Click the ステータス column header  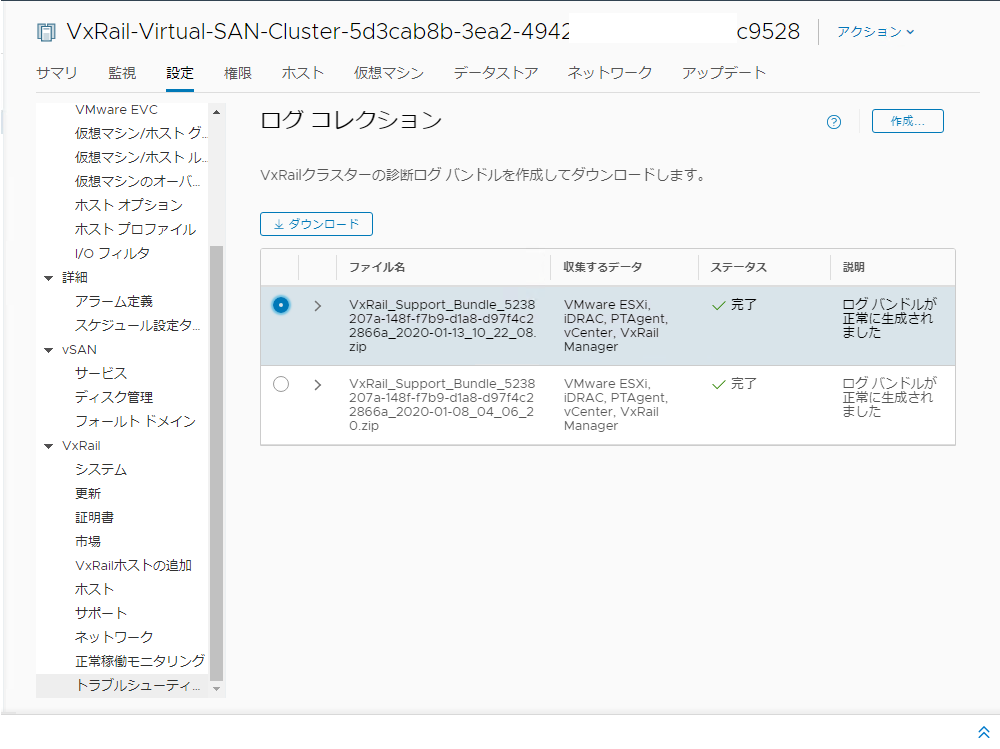pos(739,267)
